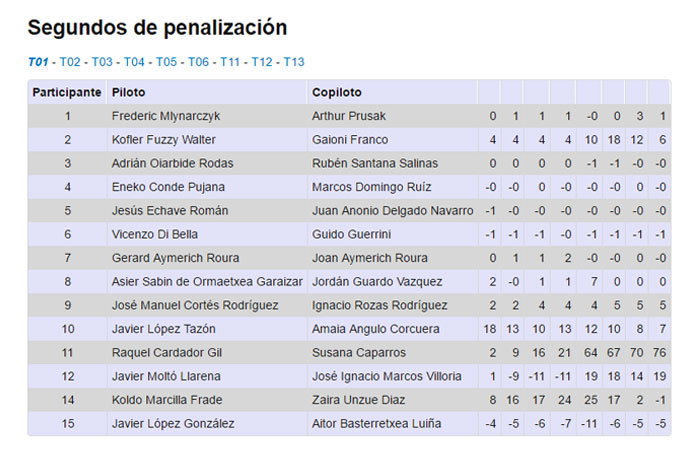The image size is (700, 467).
Task: Click the Participante column header
Action: 67,92
